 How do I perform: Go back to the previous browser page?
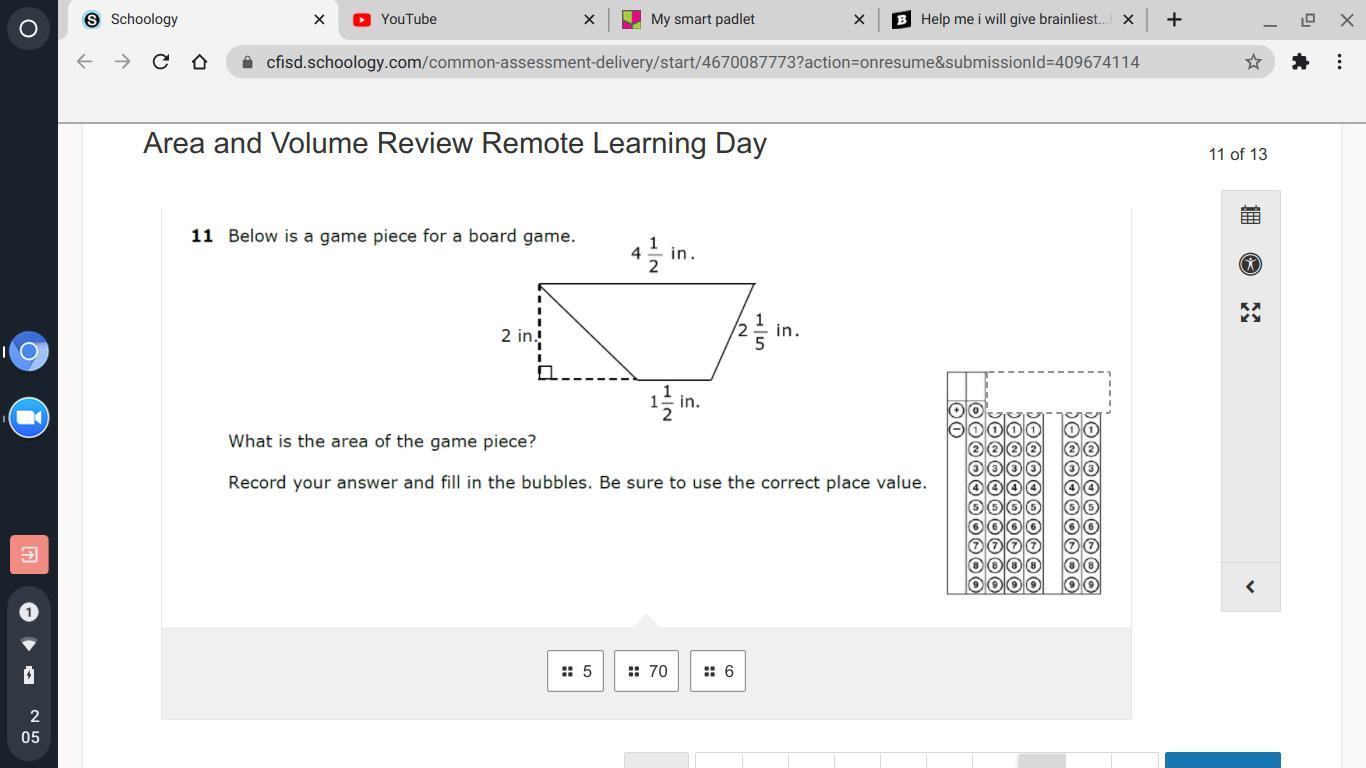click(x=85, y=62)
